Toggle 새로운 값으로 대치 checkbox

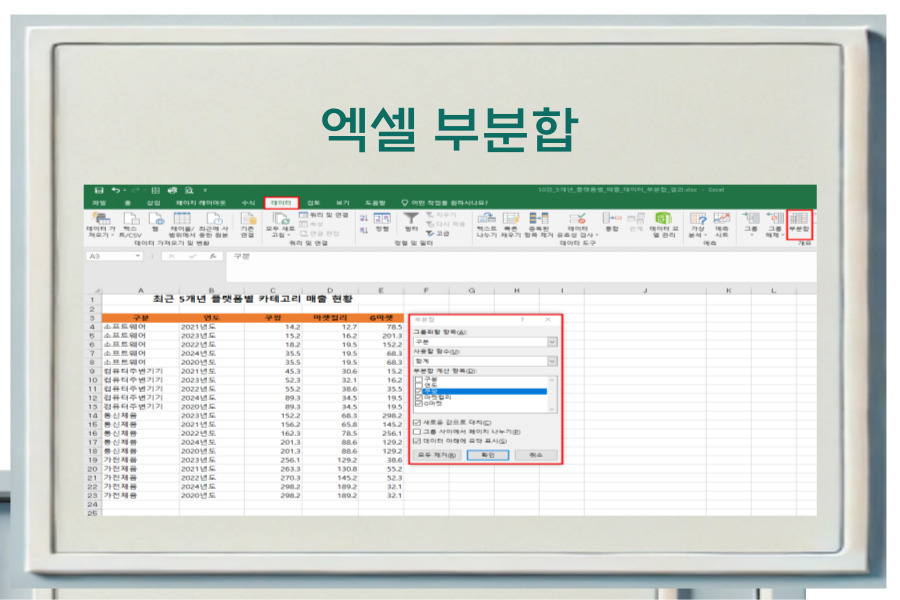point(417,423)
